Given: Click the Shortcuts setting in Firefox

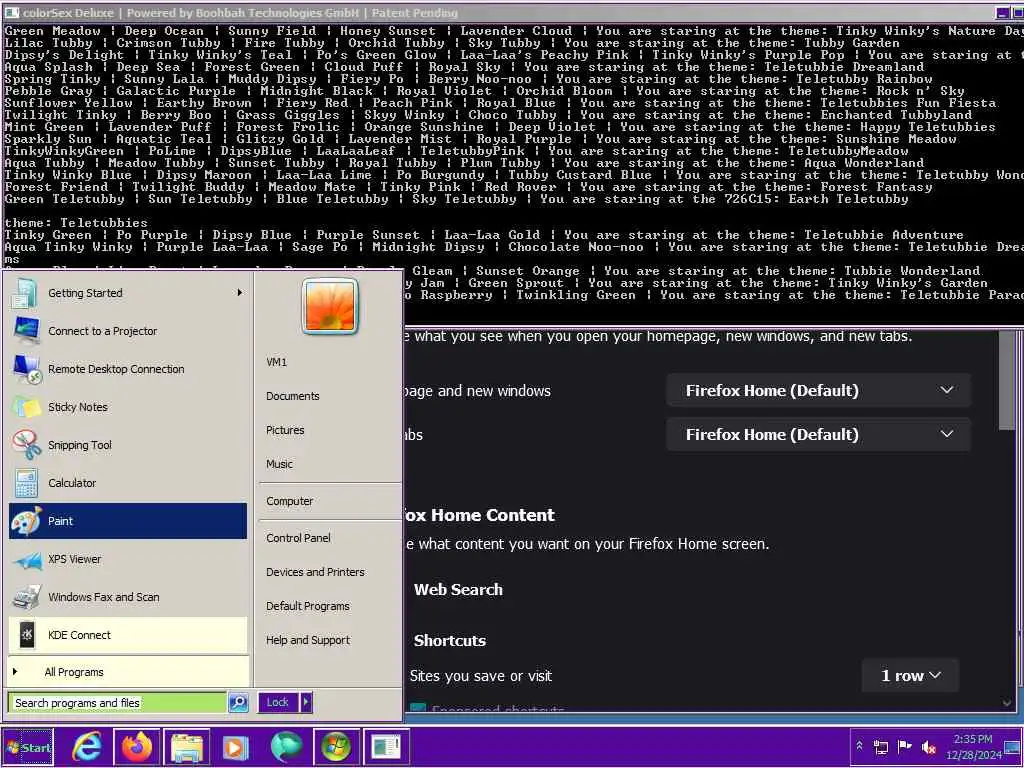Looking at the screenshot, I should coord(450,641).
